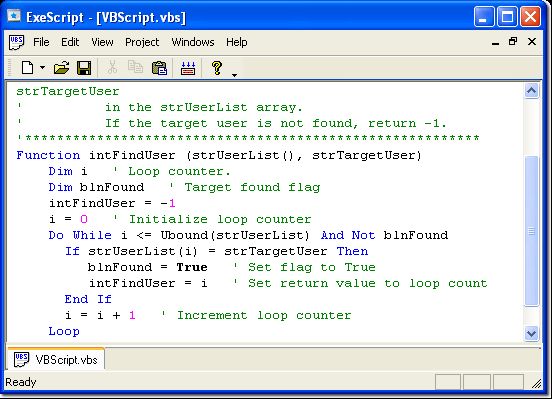Expand the New file dropdown arrow
Screen dimensions: 552x399
[x=43, y=67]
